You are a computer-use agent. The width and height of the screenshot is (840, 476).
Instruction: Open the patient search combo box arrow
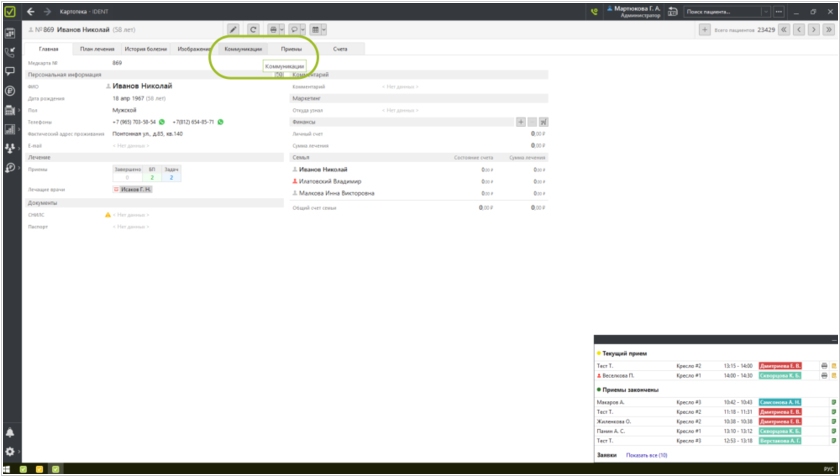[x=766, y=11]
